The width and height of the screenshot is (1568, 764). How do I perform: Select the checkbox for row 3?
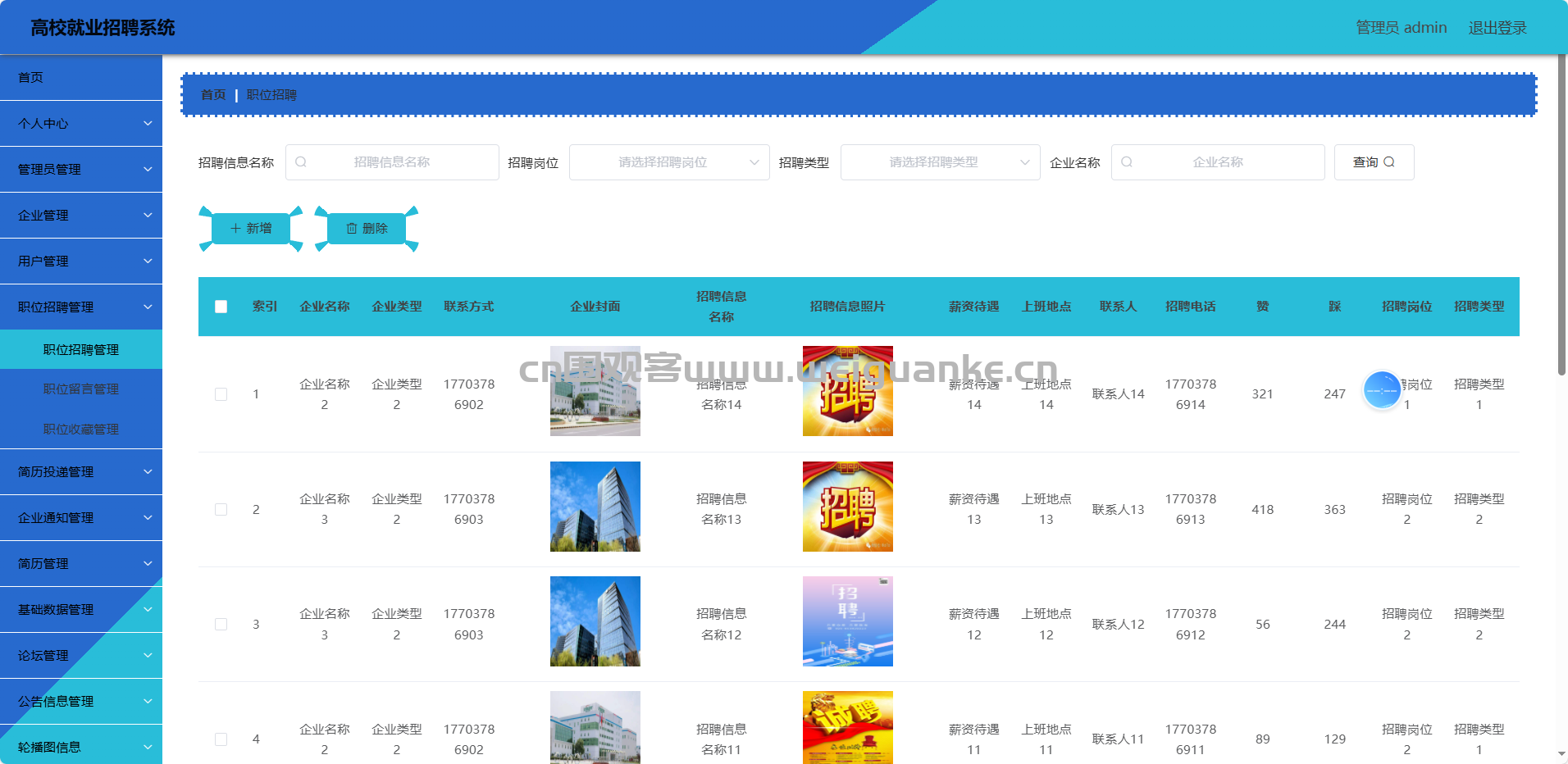[221, 625]
